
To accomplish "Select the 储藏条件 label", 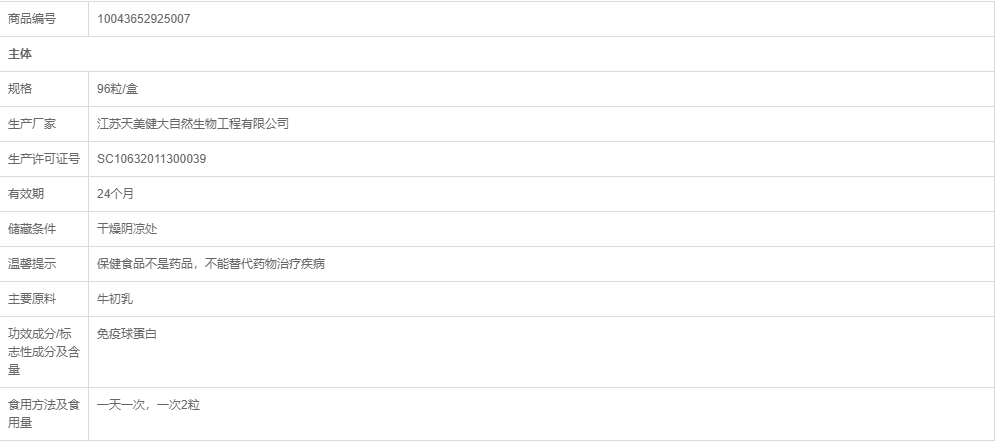I will [x=32, y=229].
